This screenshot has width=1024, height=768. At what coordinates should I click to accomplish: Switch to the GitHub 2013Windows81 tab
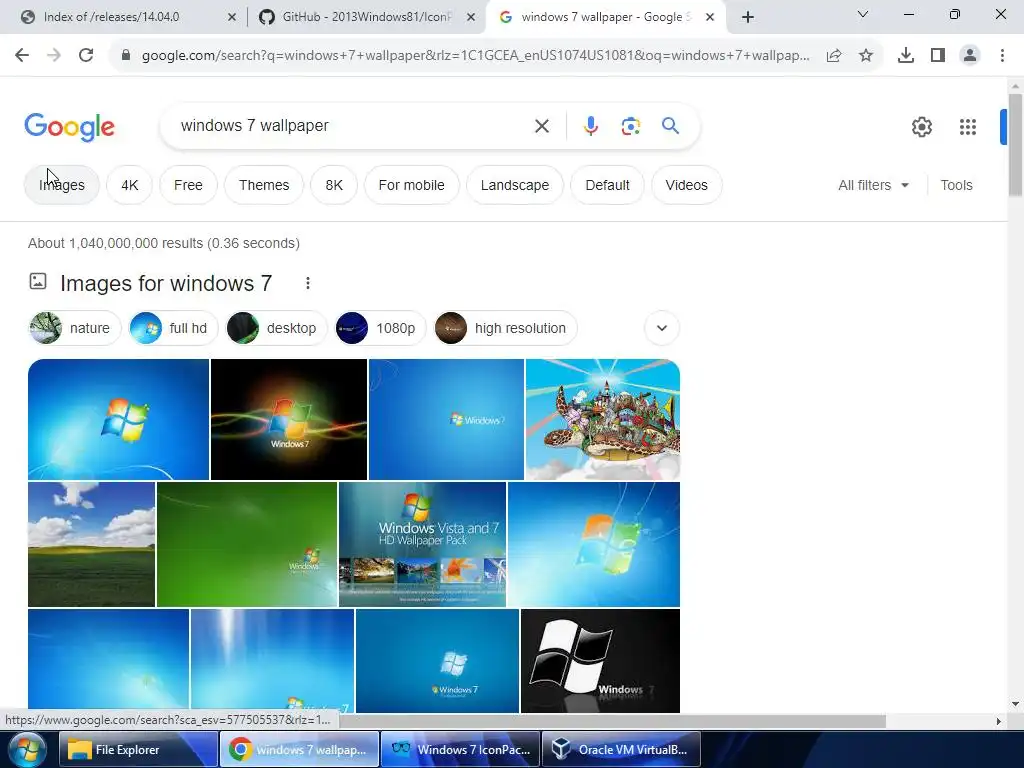click(366, 17)
